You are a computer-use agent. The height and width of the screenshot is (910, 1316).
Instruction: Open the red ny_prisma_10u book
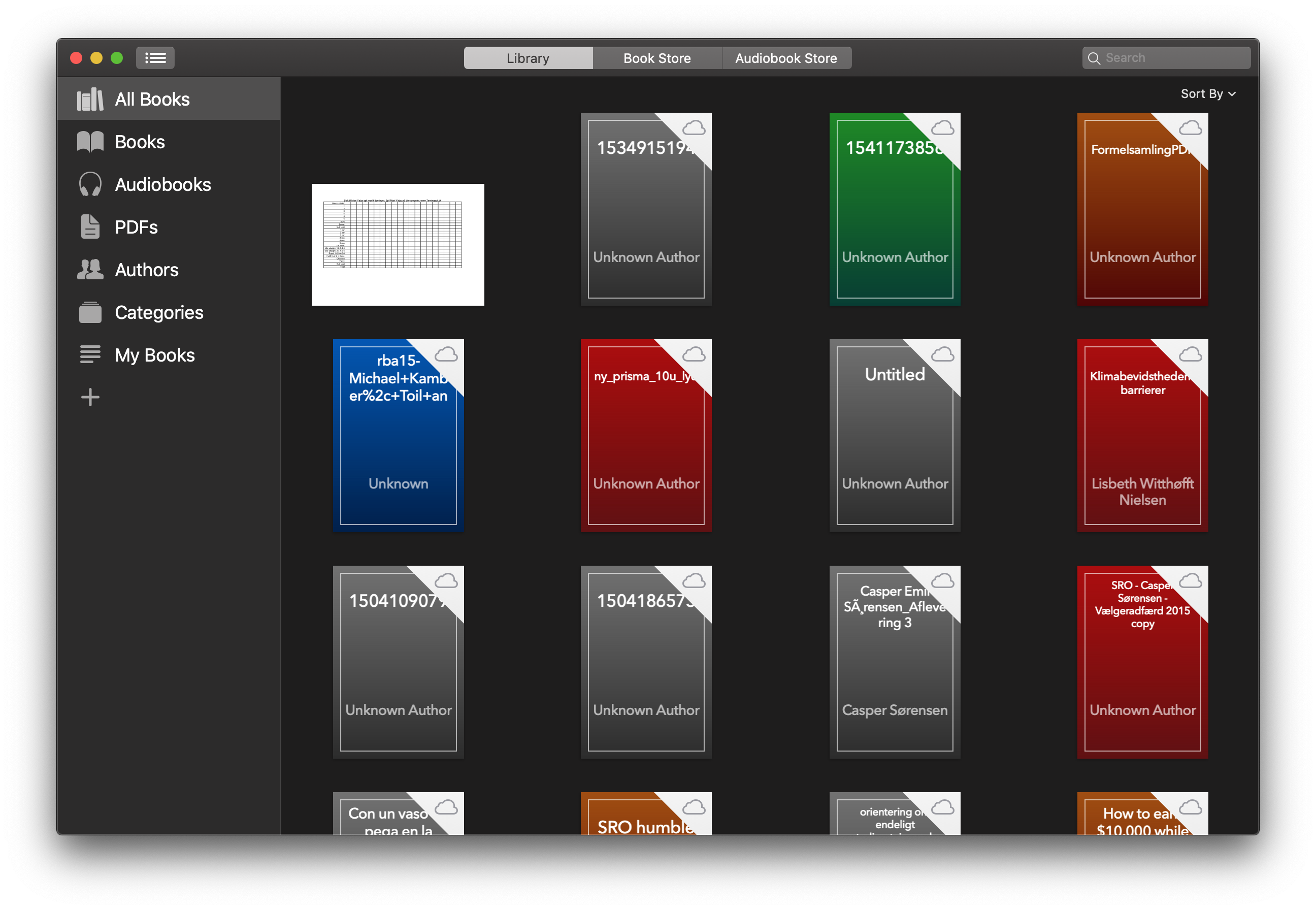pyautogui.click(x=646, y=436)
